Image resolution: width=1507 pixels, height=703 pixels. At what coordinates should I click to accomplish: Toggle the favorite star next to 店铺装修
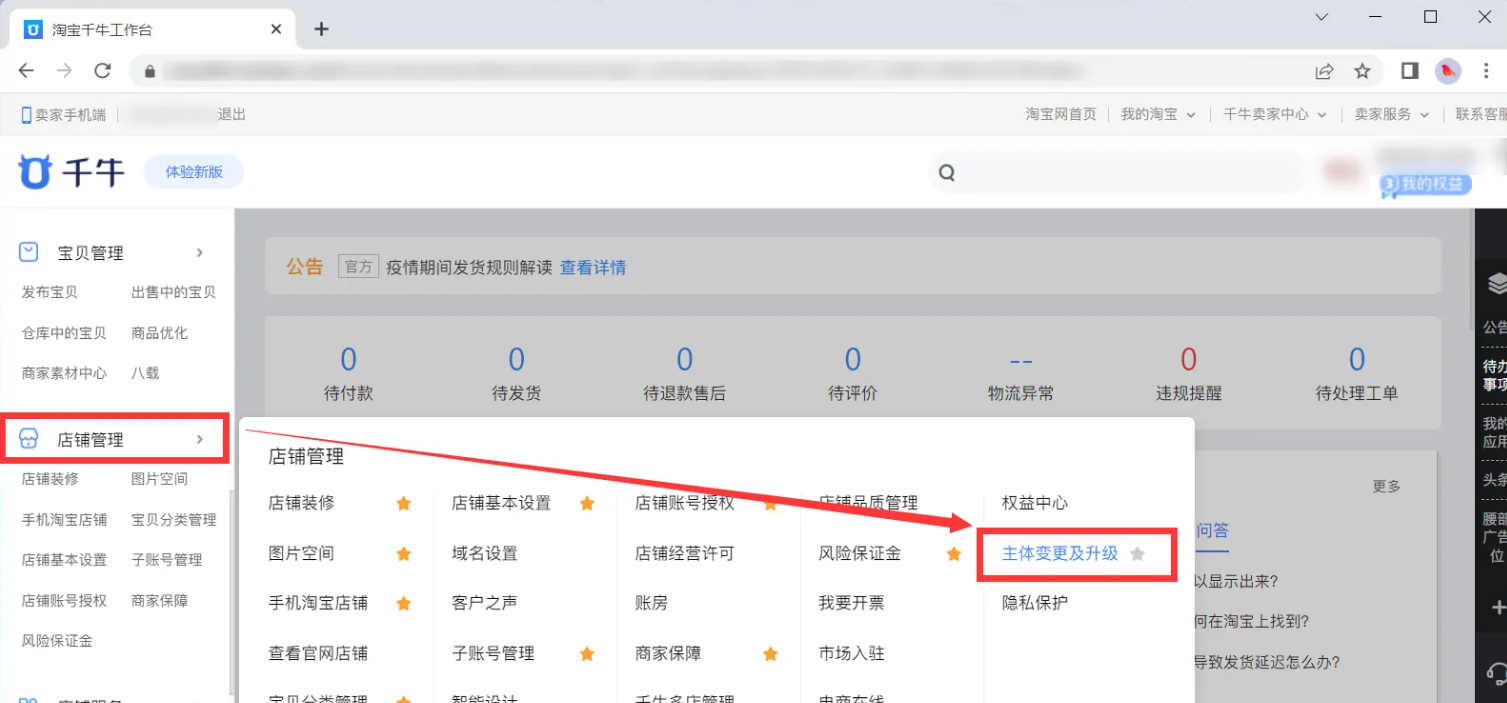(x=403, y=503)
